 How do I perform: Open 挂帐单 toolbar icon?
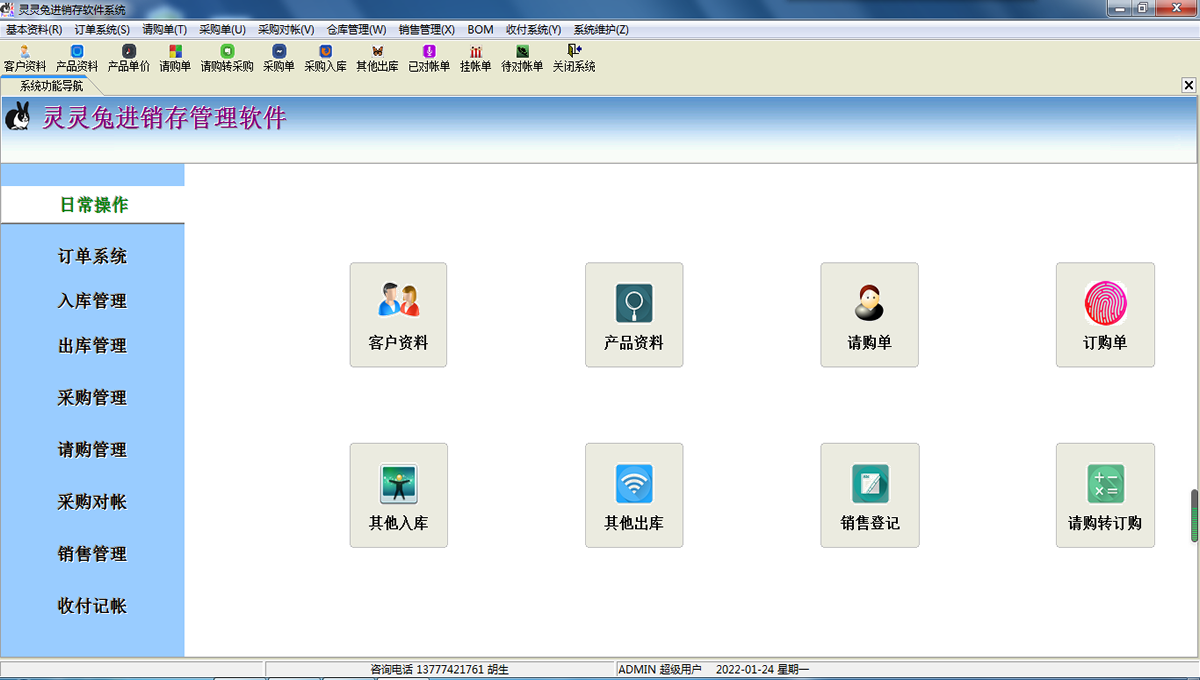click(x=476, y=59)
